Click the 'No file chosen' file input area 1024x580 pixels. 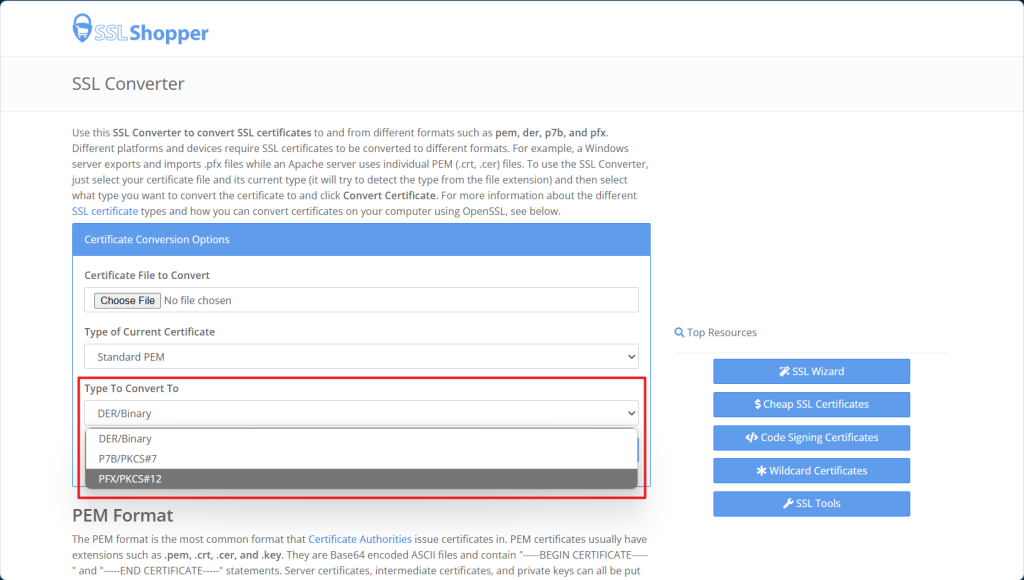coord(198,300)
